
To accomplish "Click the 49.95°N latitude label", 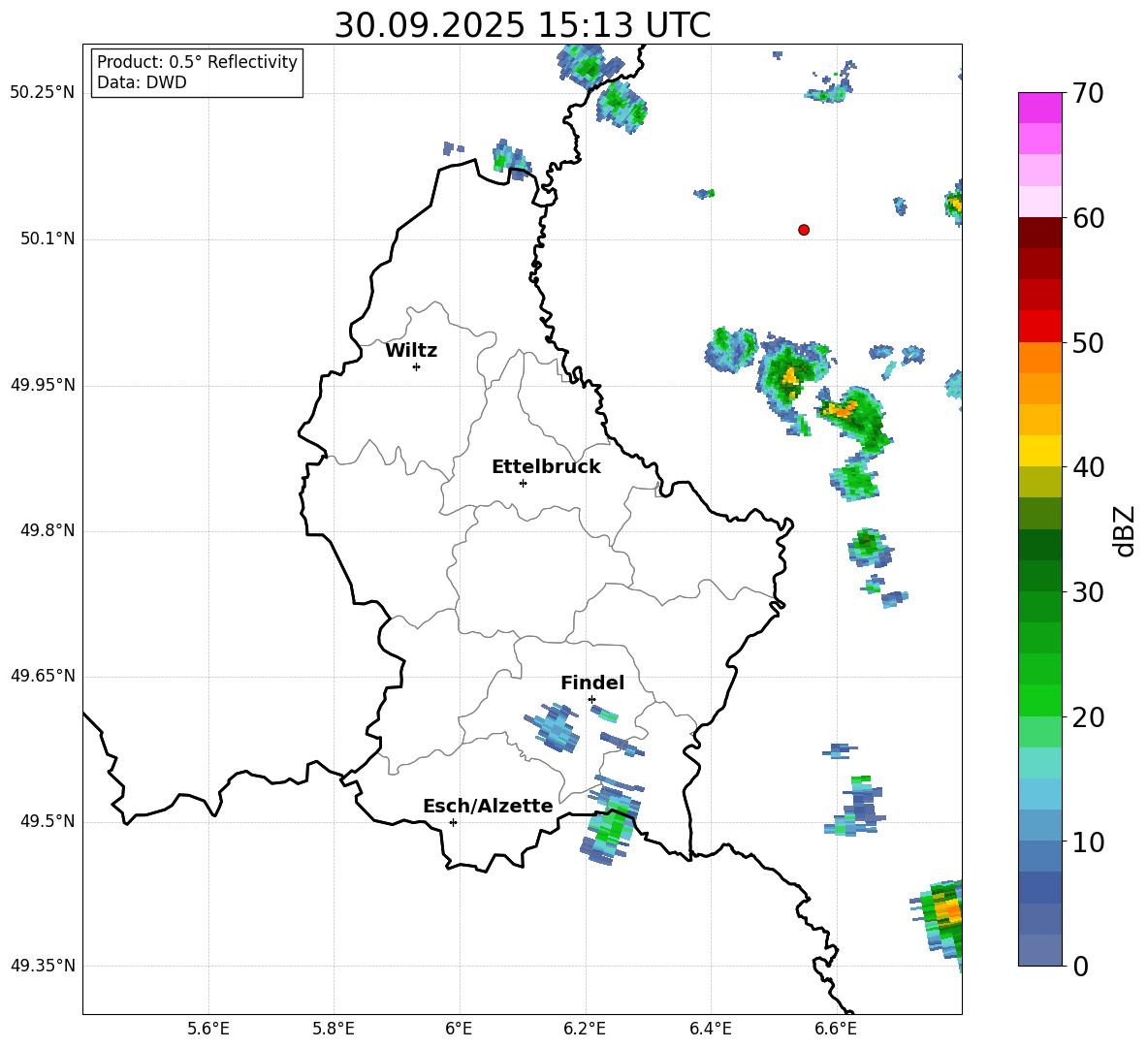I will pyautogui.click(x=43, y=385).
